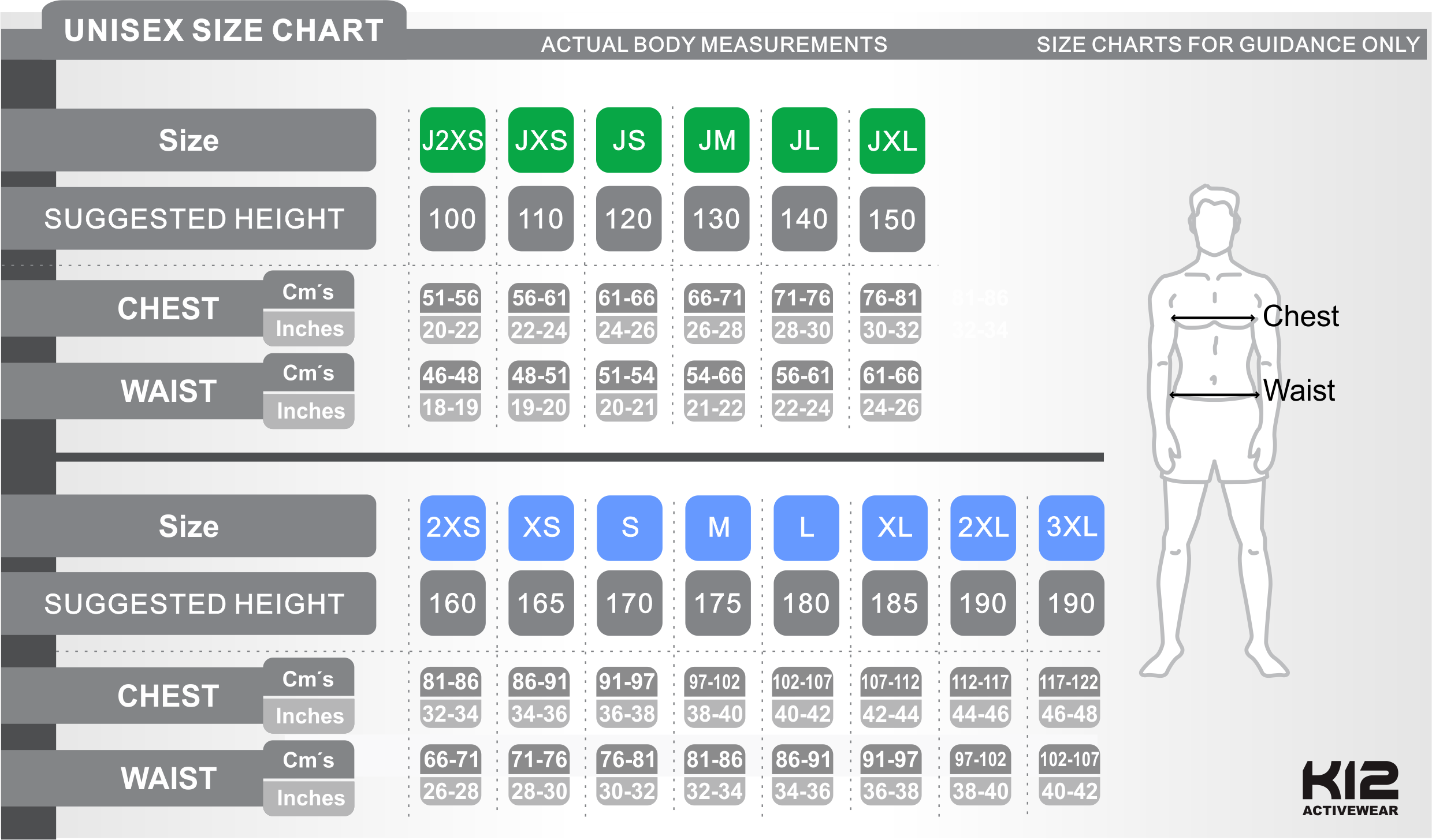Click the body figure illustration
The height and width of the screenshot is (840, 1432).
(x=1214, y=433)
